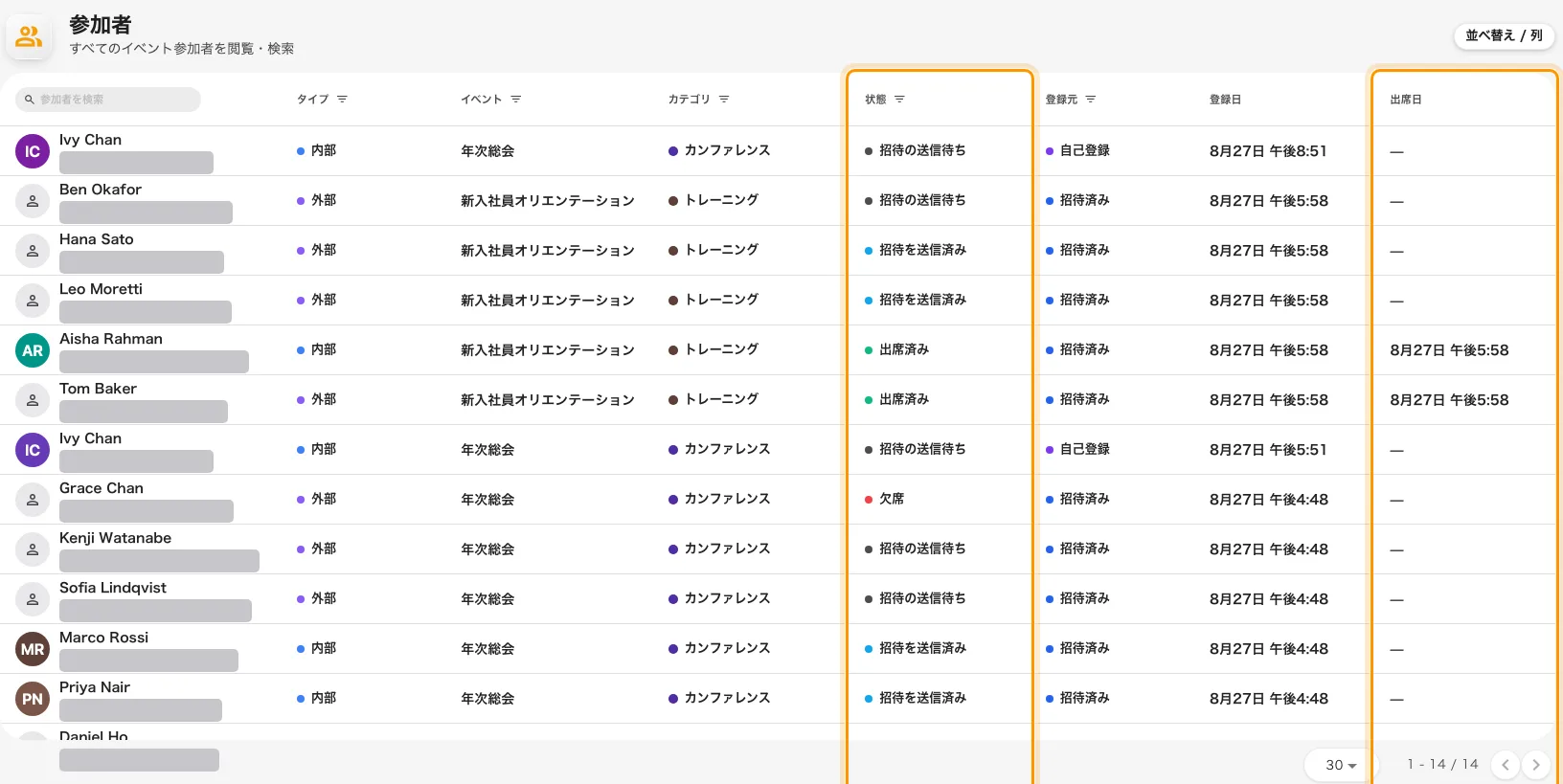Go to the next page arrow
The image size is (1563, 784).
click(x=1536, y=765)
